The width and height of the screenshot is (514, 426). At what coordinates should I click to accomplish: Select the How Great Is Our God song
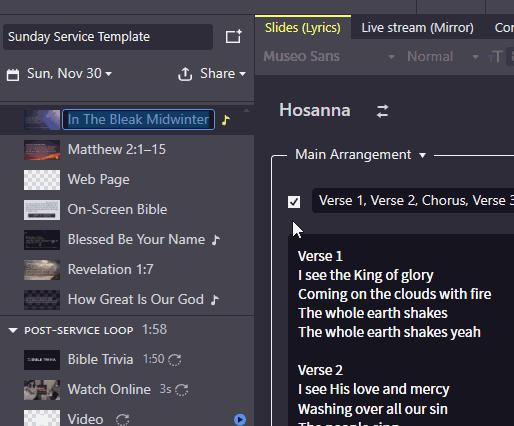point(127,300)
